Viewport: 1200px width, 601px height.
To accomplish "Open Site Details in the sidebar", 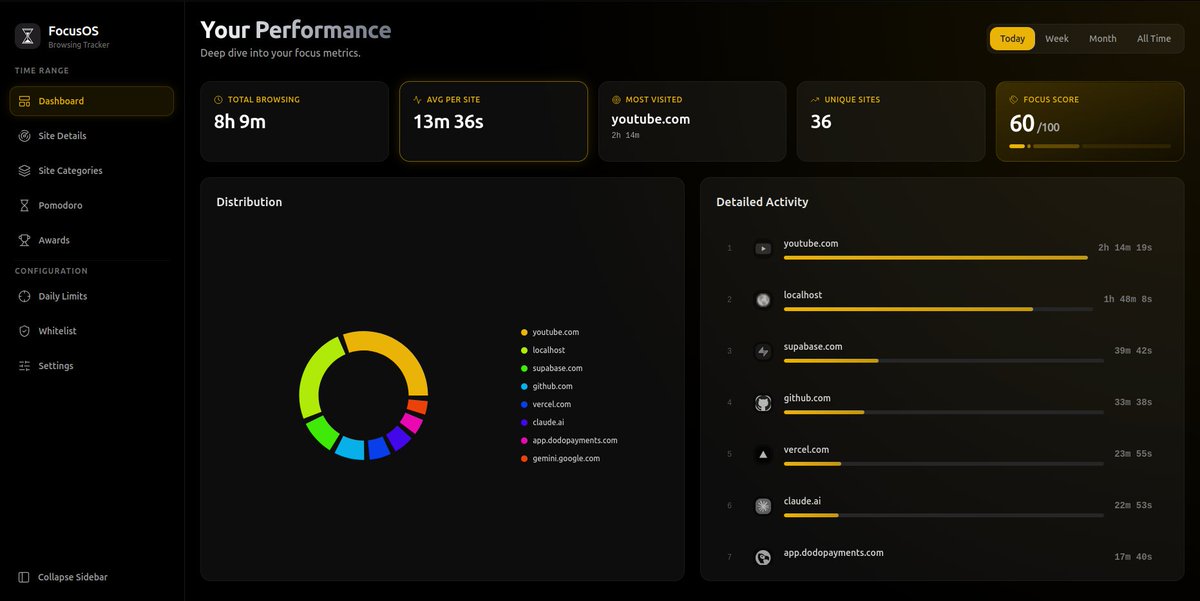I will pyautogui.click(x=91, y=136).
